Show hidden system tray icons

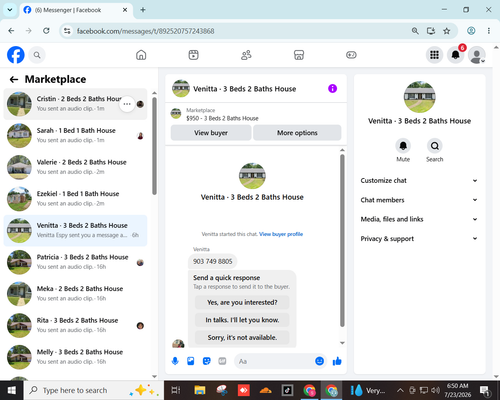400,390
